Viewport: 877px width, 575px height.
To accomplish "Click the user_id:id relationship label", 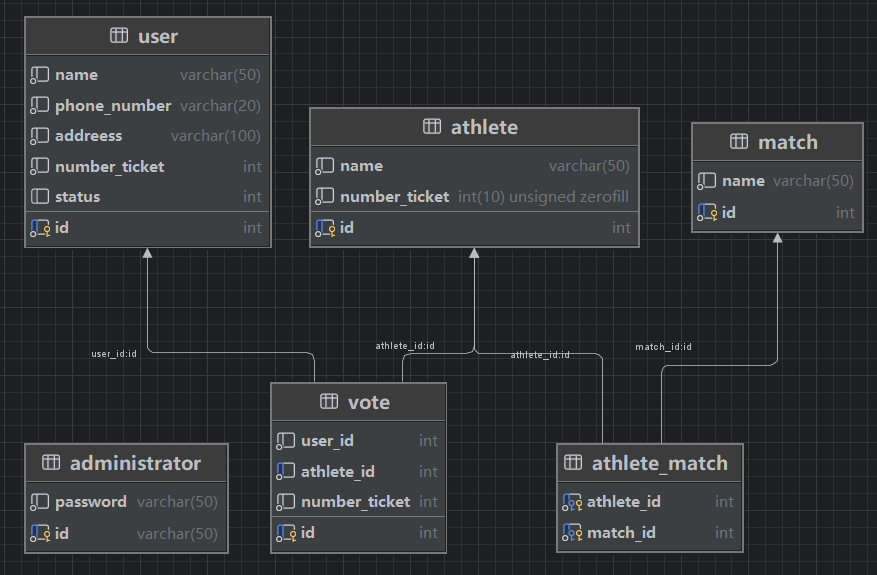I will pos(114,354).
